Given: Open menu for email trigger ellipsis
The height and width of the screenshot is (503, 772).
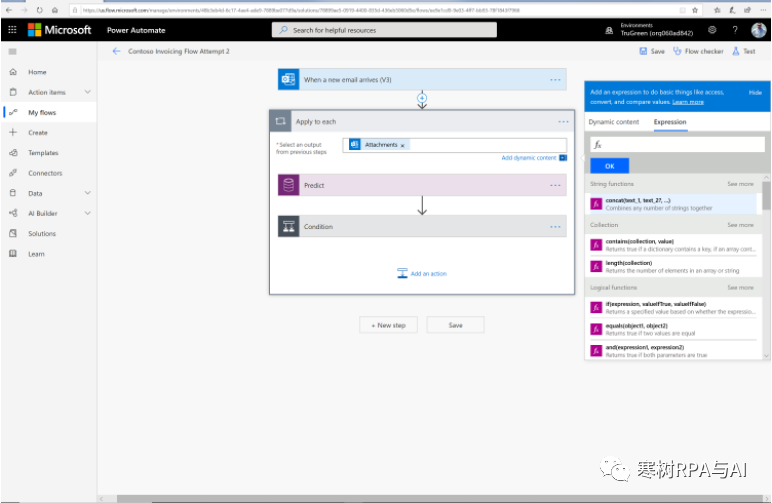Looking at the screenshot, I should tap(555, 80).
